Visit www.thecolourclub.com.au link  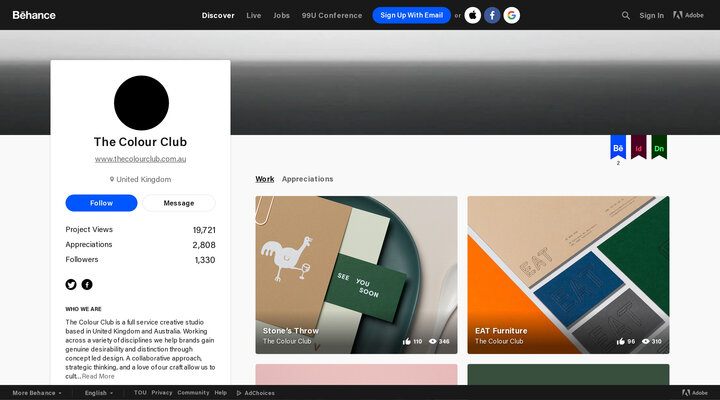pyautogui.click(x=141, y=159)
